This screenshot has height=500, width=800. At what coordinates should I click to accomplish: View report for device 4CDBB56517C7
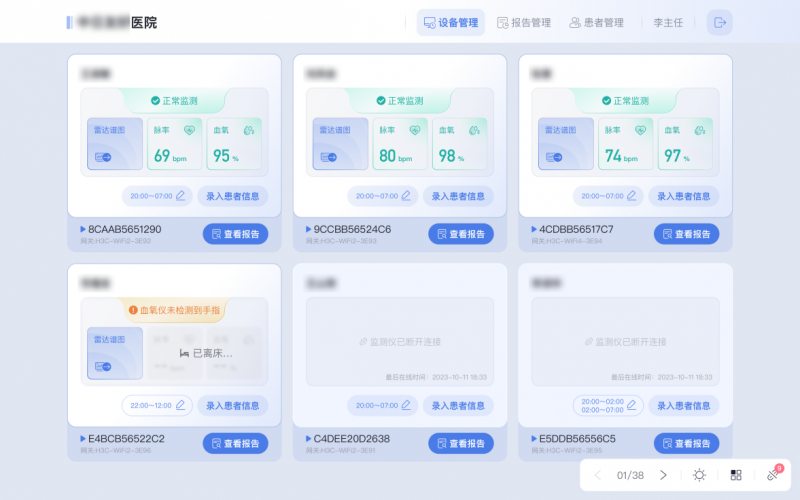coord(686,234)
